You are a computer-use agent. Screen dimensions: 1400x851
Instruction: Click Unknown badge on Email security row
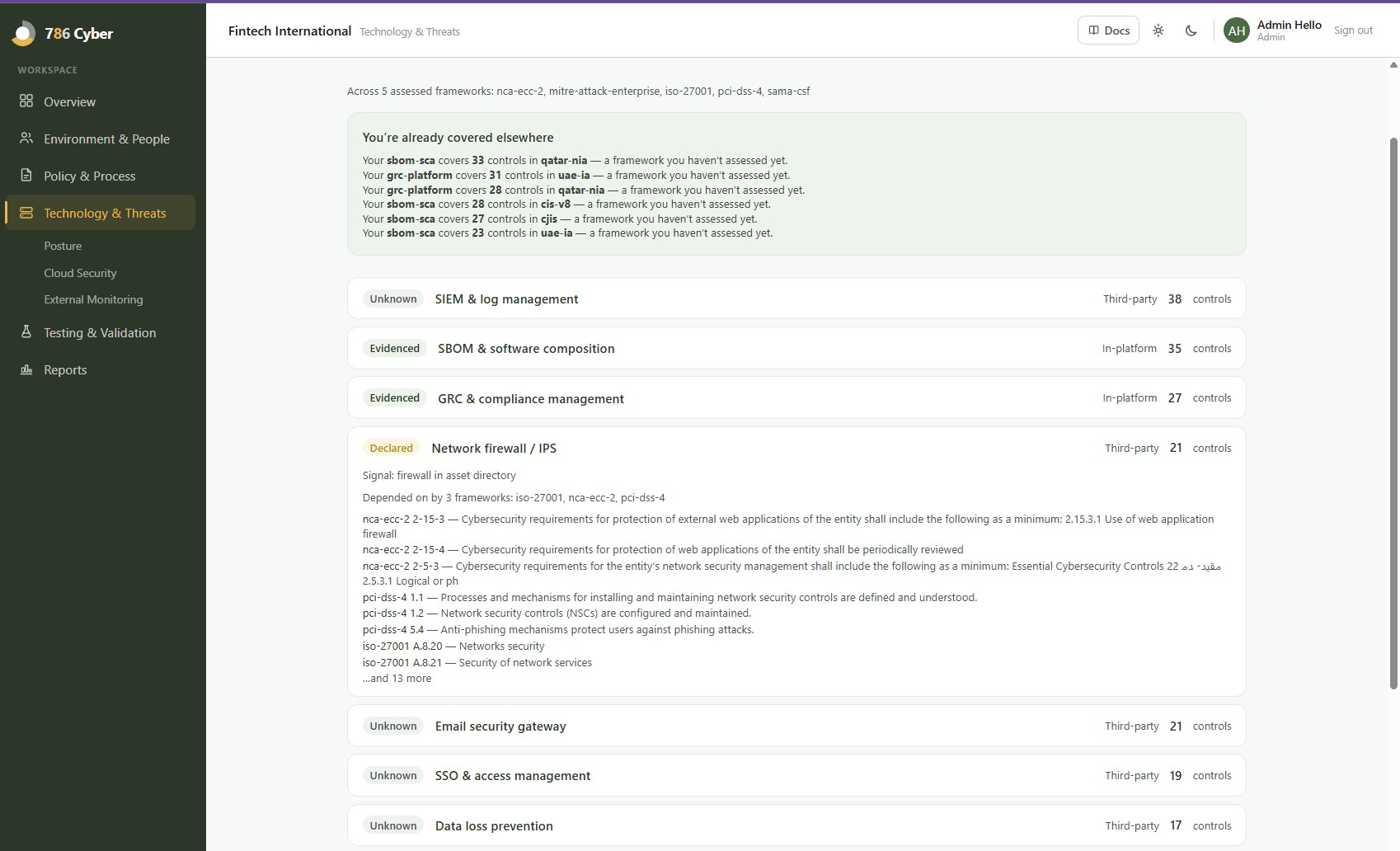(x=393, y=726)
